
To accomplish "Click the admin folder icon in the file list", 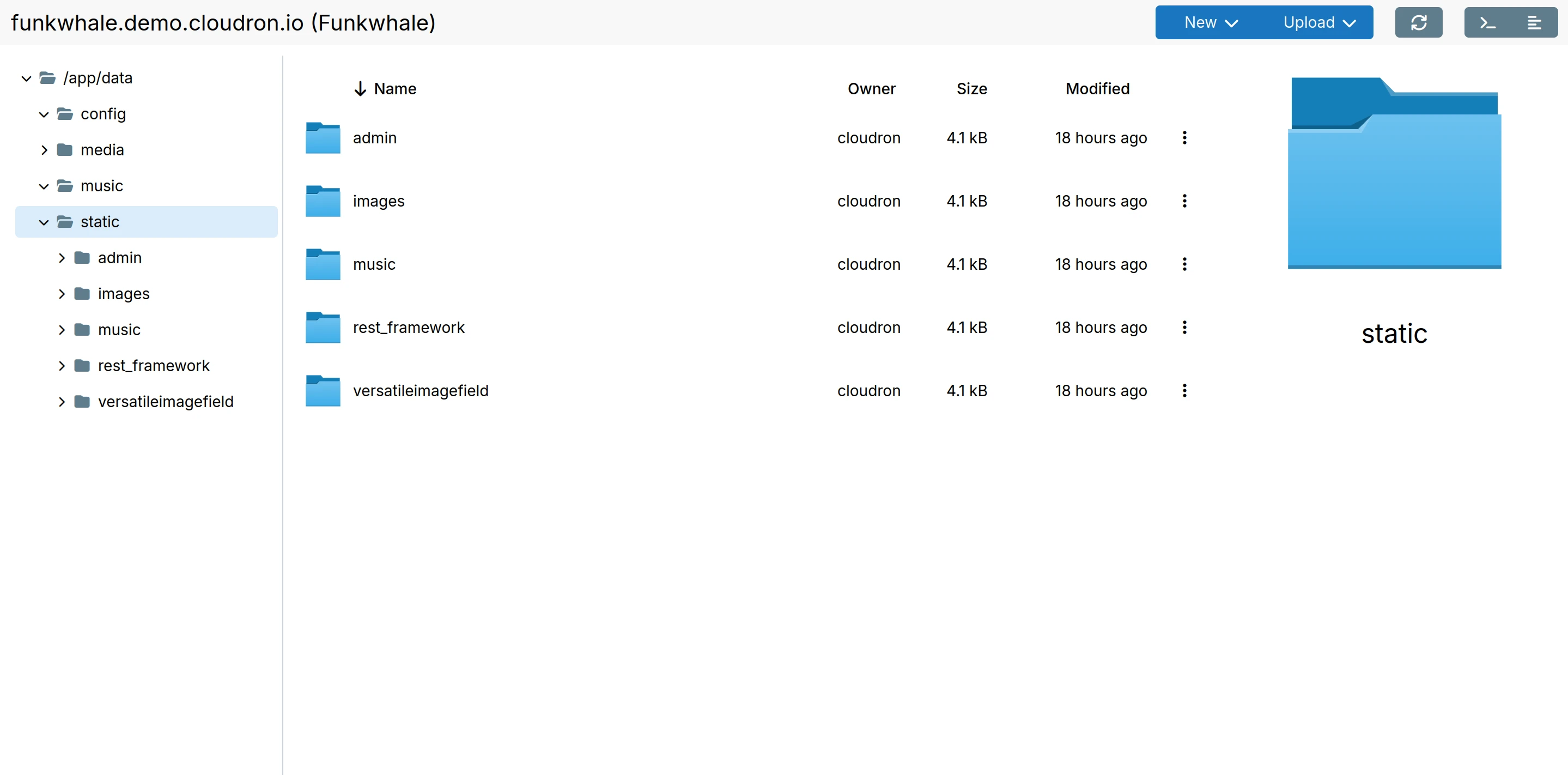I will tap(322, 138).
